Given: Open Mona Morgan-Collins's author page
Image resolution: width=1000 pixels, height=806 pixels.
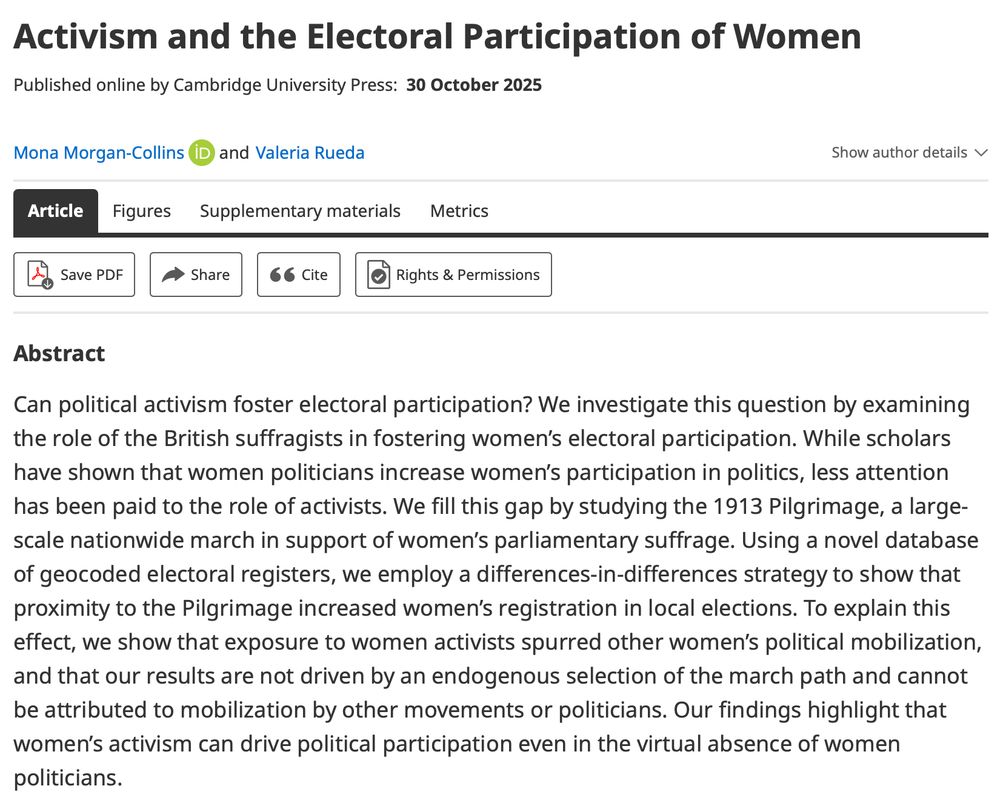Looking at the screenshot, I should click(x=97, y=152).
